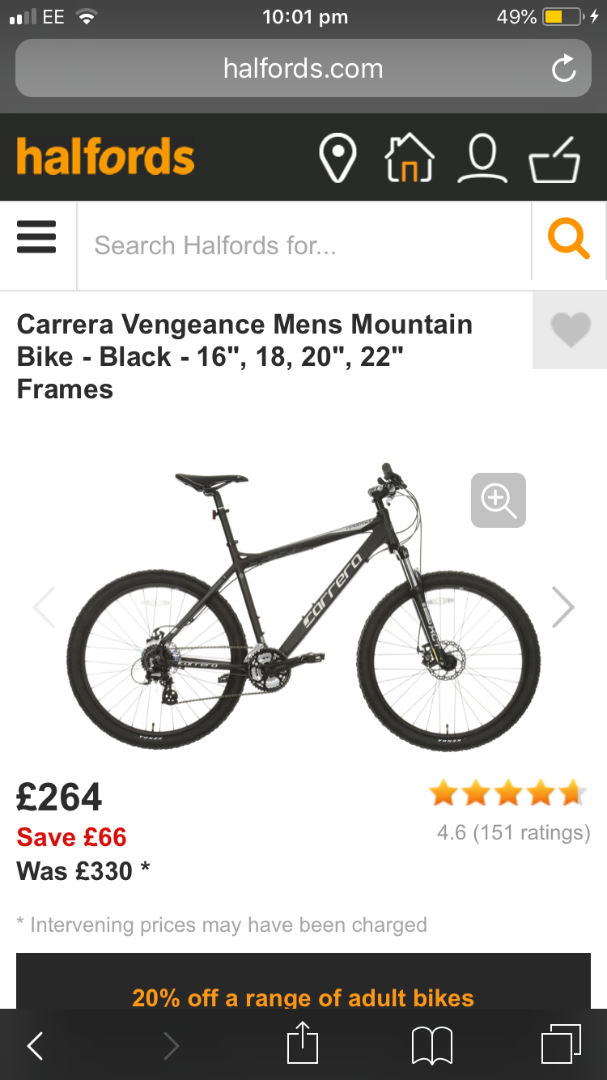Open the hamburger menu
Viewport: 607px width, 1080px height.
37,237
